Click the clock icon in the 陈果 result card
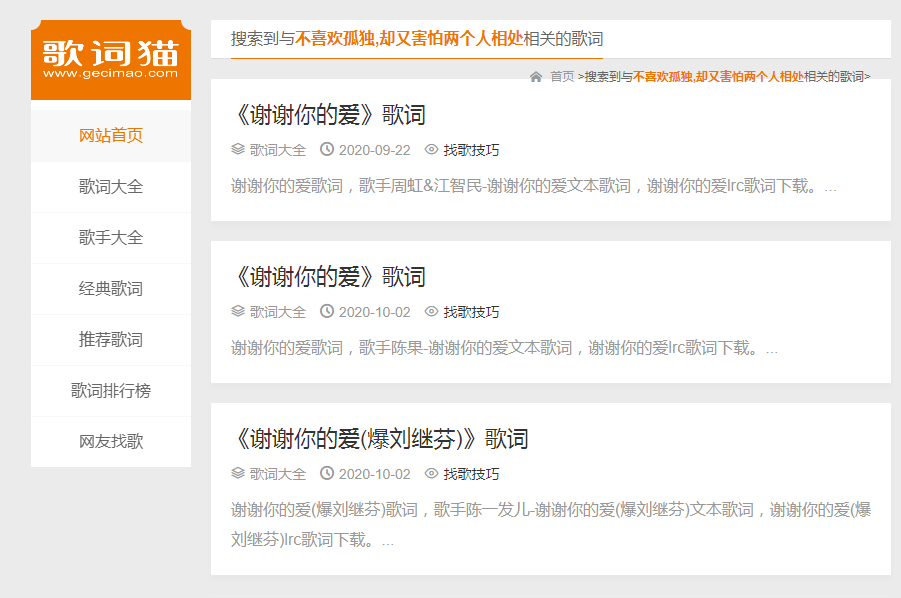 tap(327, 311)
